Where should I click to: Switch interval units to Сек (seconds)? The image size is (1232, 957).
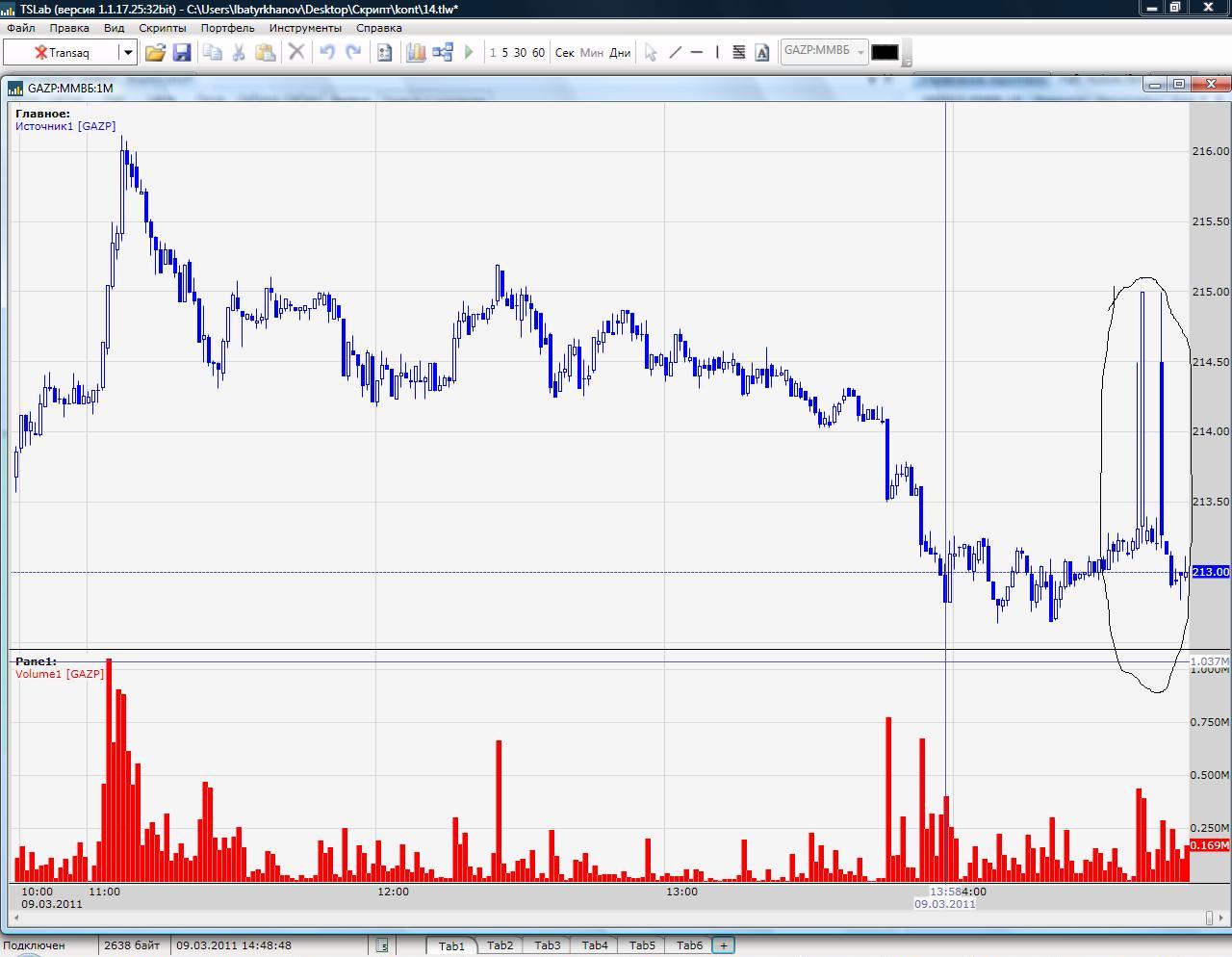click(565, 53)
